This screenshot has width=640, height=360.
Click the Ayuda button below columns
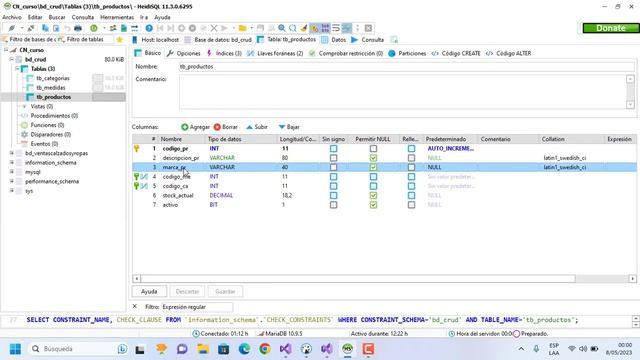(149, 291)
